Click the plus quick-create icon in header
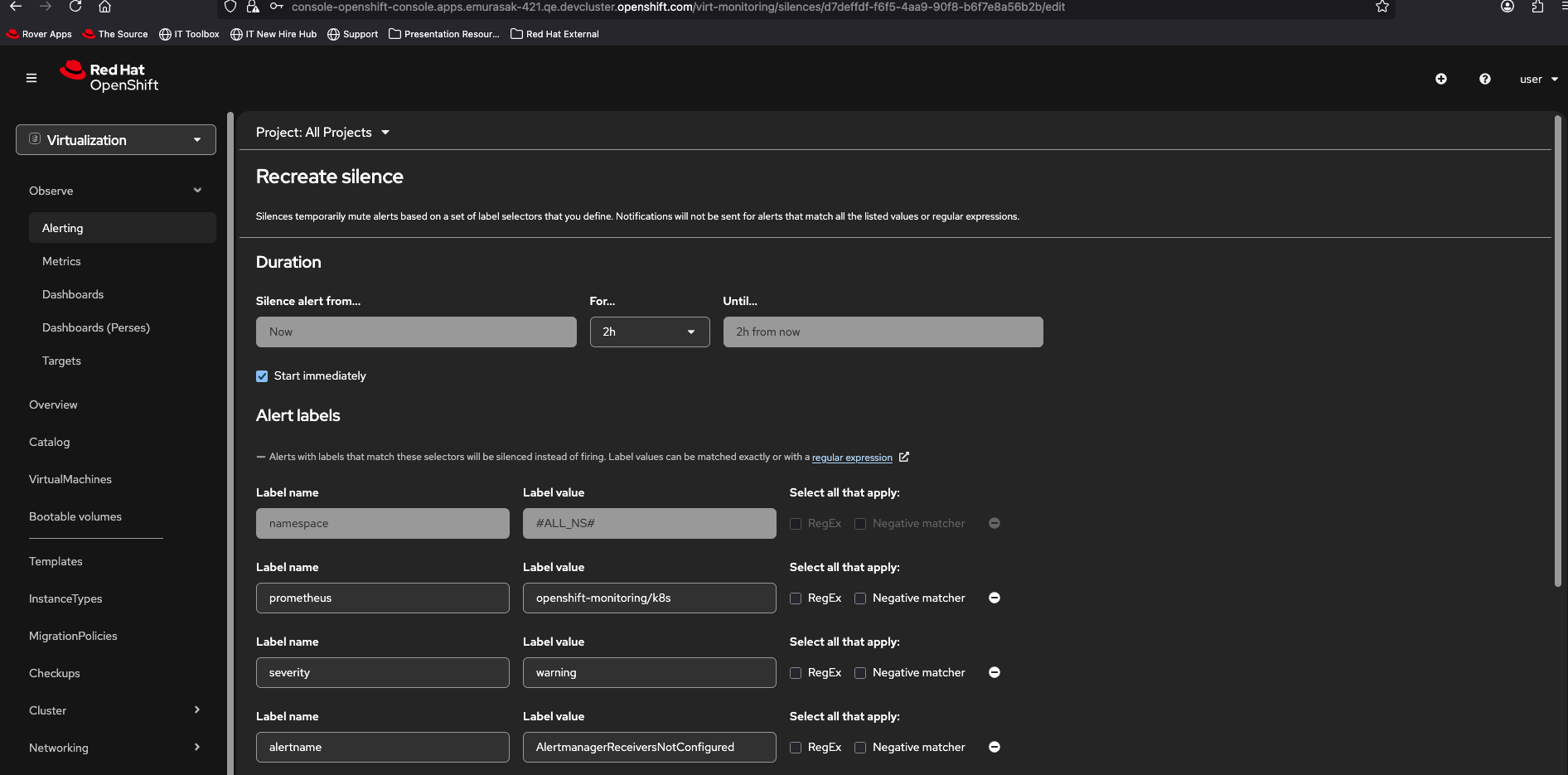This screenshot has height=775, width=1568. 1441,79
